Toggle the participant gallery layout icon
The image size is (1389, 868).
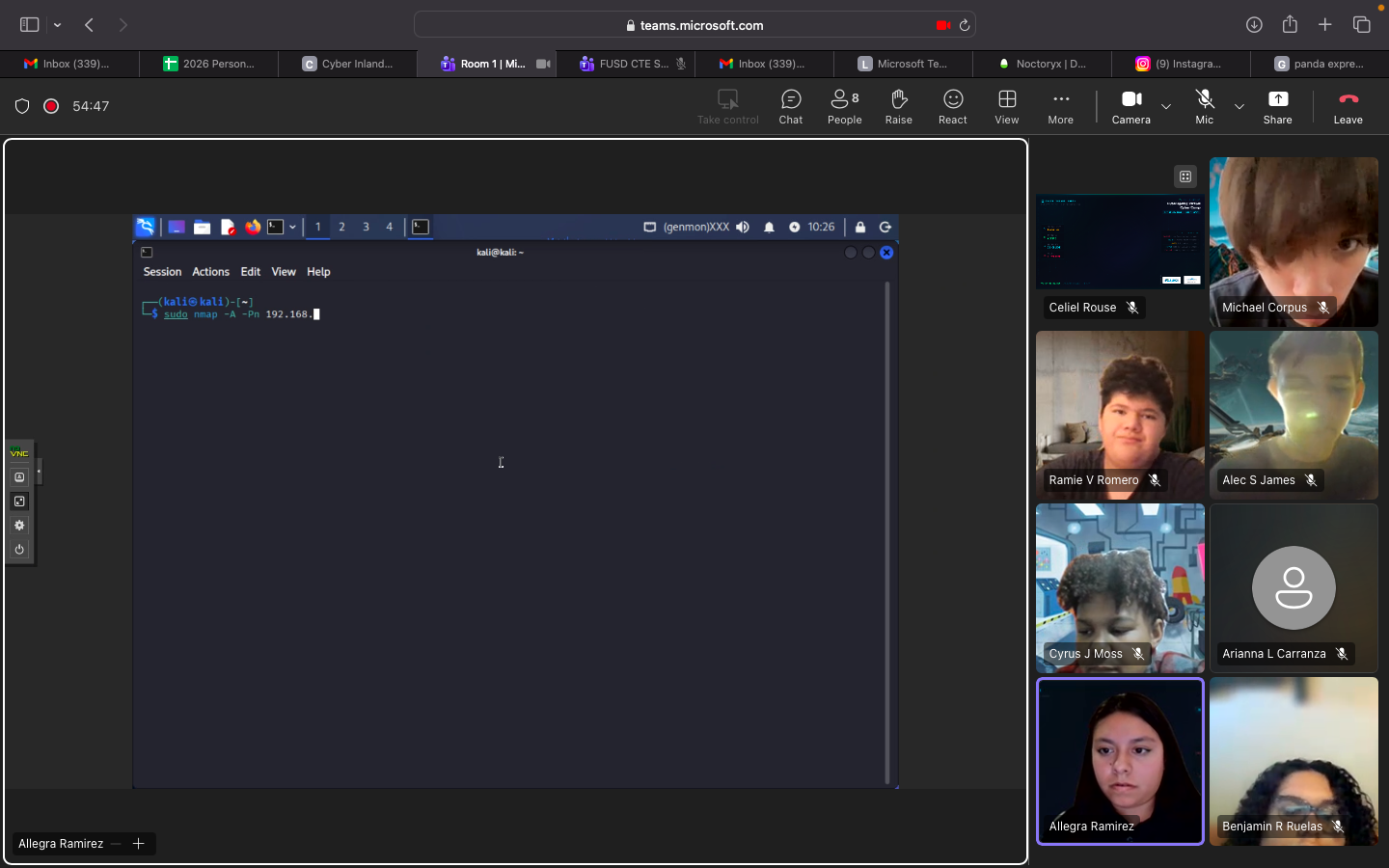tap(1185, 176)
